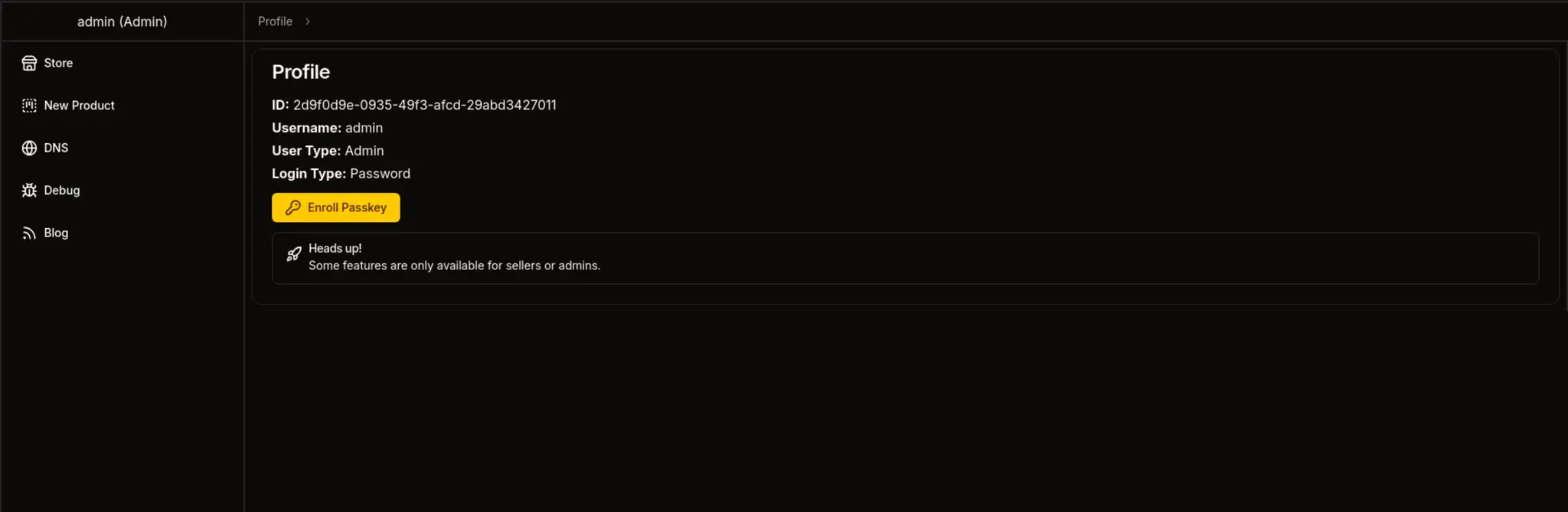Click the DNS globe icon

coord(29,148)
